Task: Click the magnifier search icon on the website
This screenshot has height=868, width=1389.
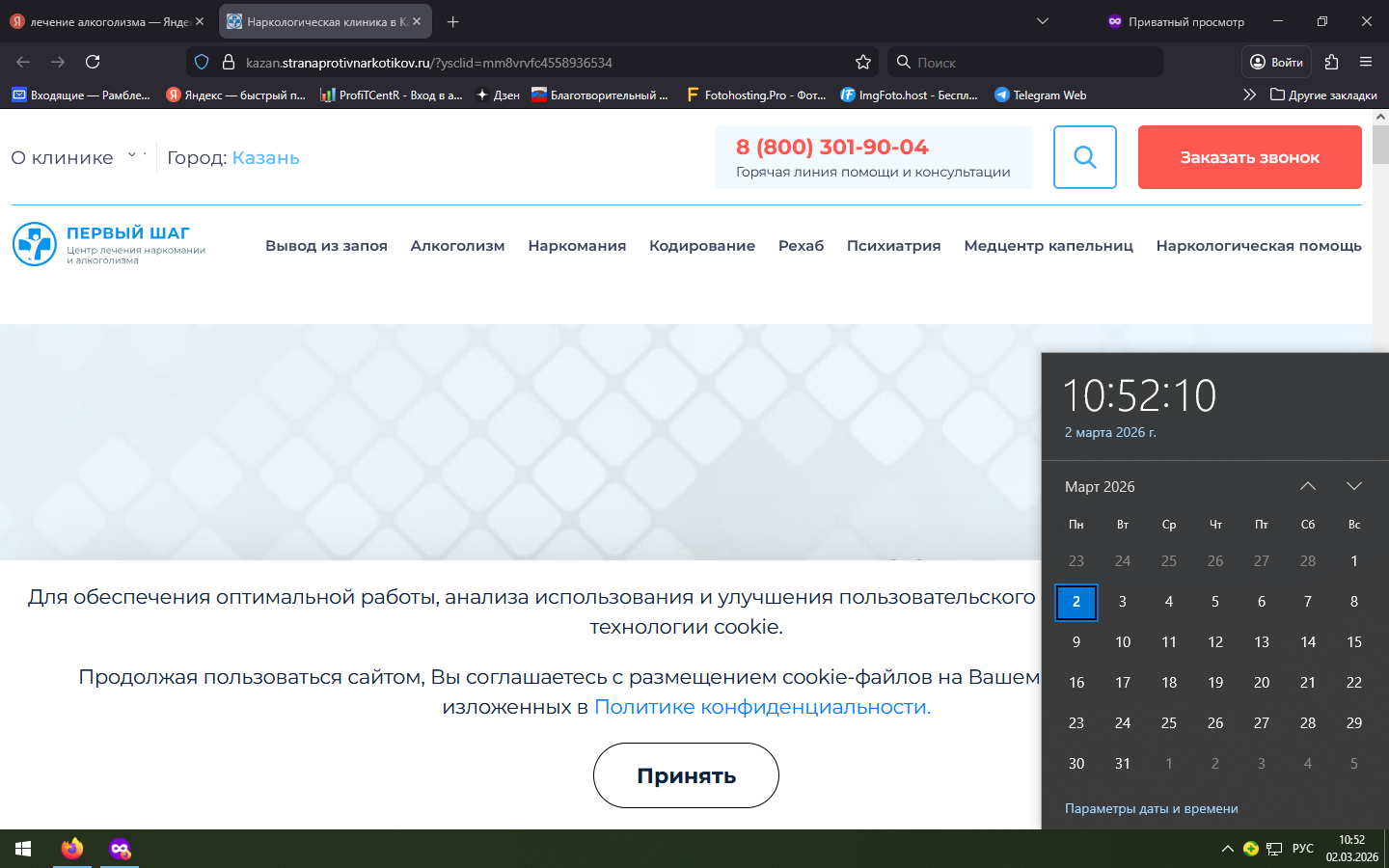Action: point(1084,157)
